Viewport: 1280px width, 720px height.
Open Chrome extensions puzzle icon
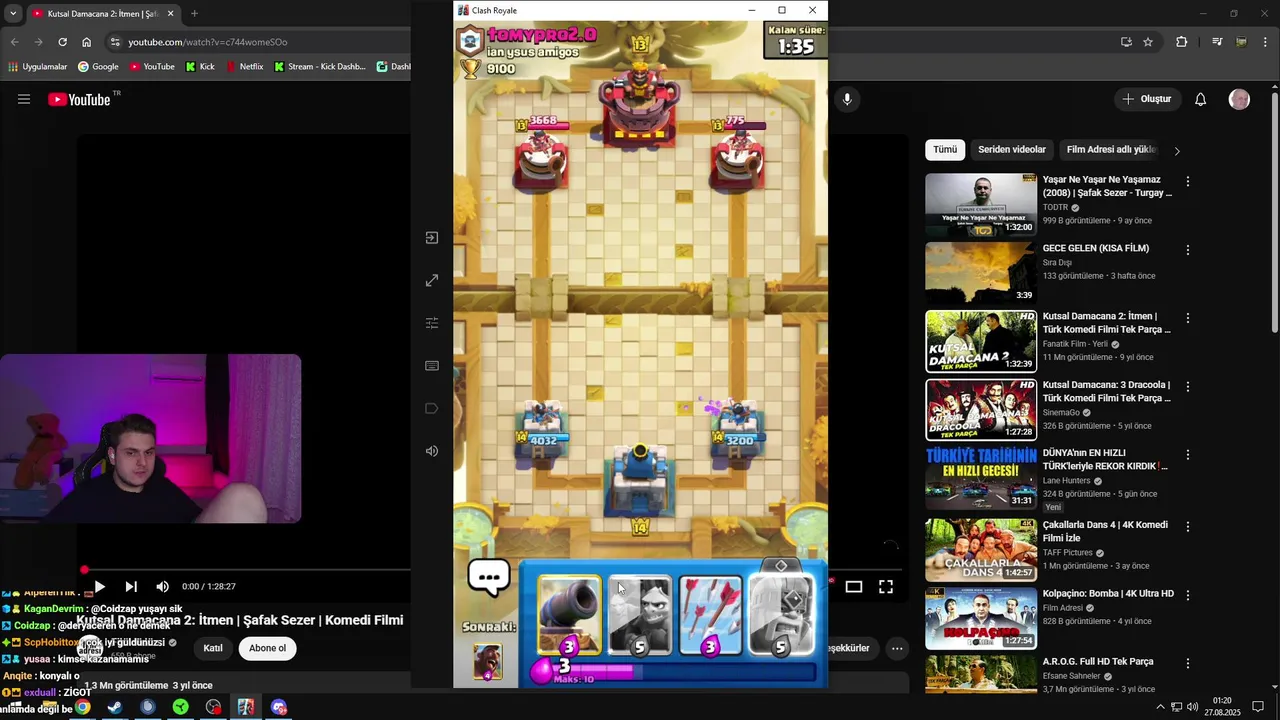coord(1182,42)
